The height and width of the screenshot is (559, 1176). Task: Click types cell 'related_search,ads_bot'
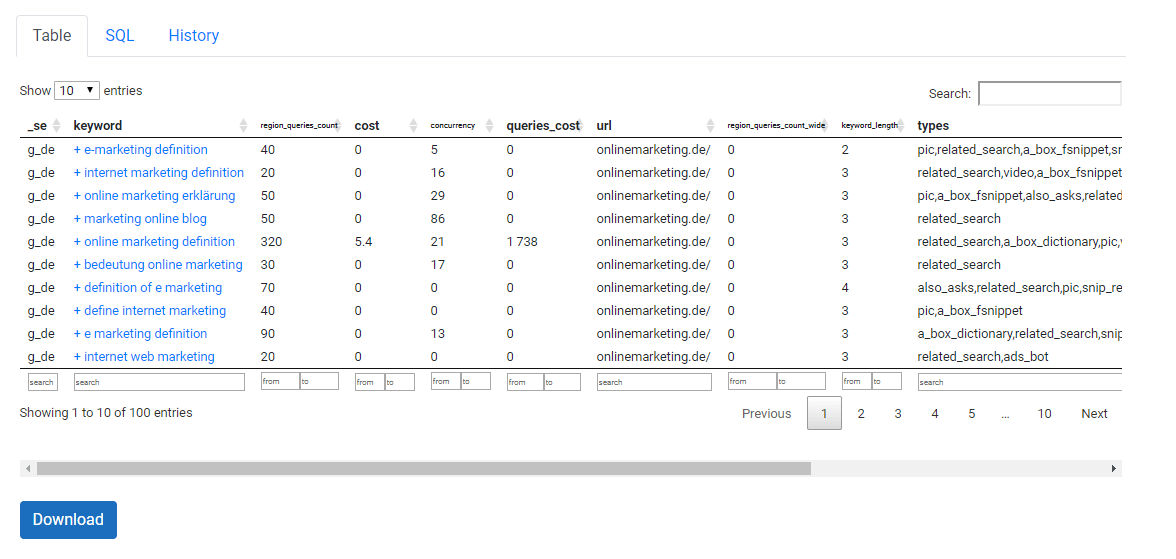pos(982,356)
